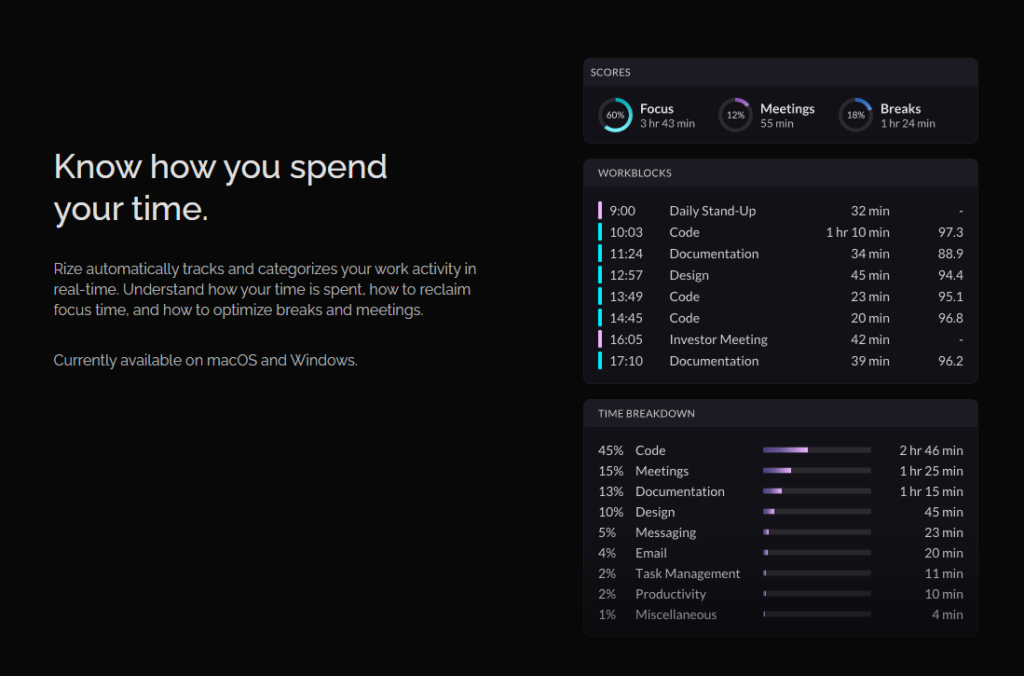This screenshot has height=676, width=1024.
Task: Click the 88.9 workblock score
Action: tap(950, 254)
